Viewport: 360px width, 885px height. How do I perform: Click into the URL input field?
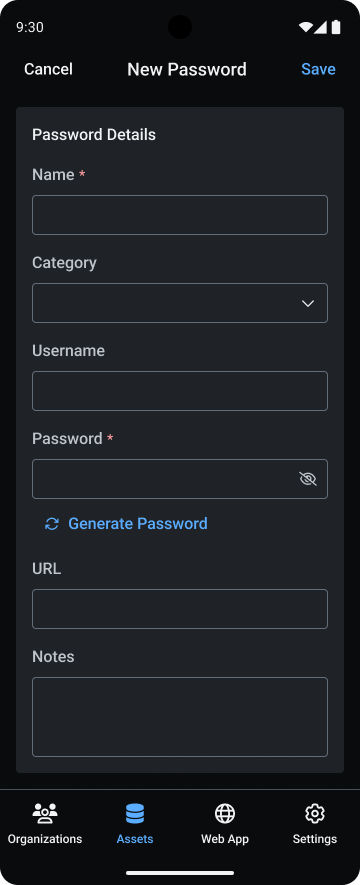[180, 609]
